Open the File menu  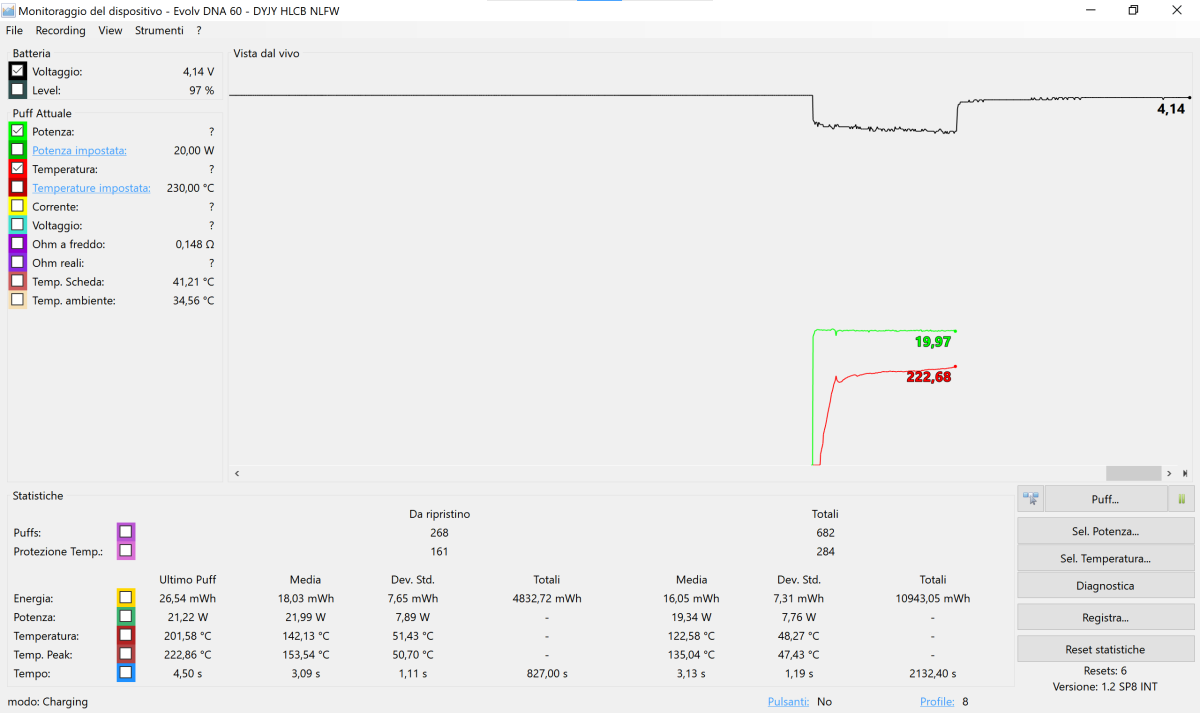click(14, 30)
